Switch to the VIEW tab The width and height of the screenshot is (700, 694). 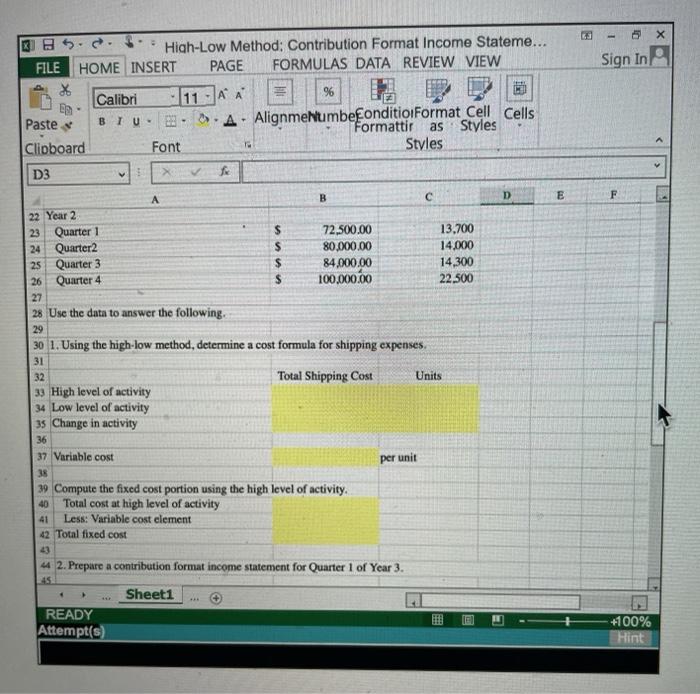(x=483, y=61)
